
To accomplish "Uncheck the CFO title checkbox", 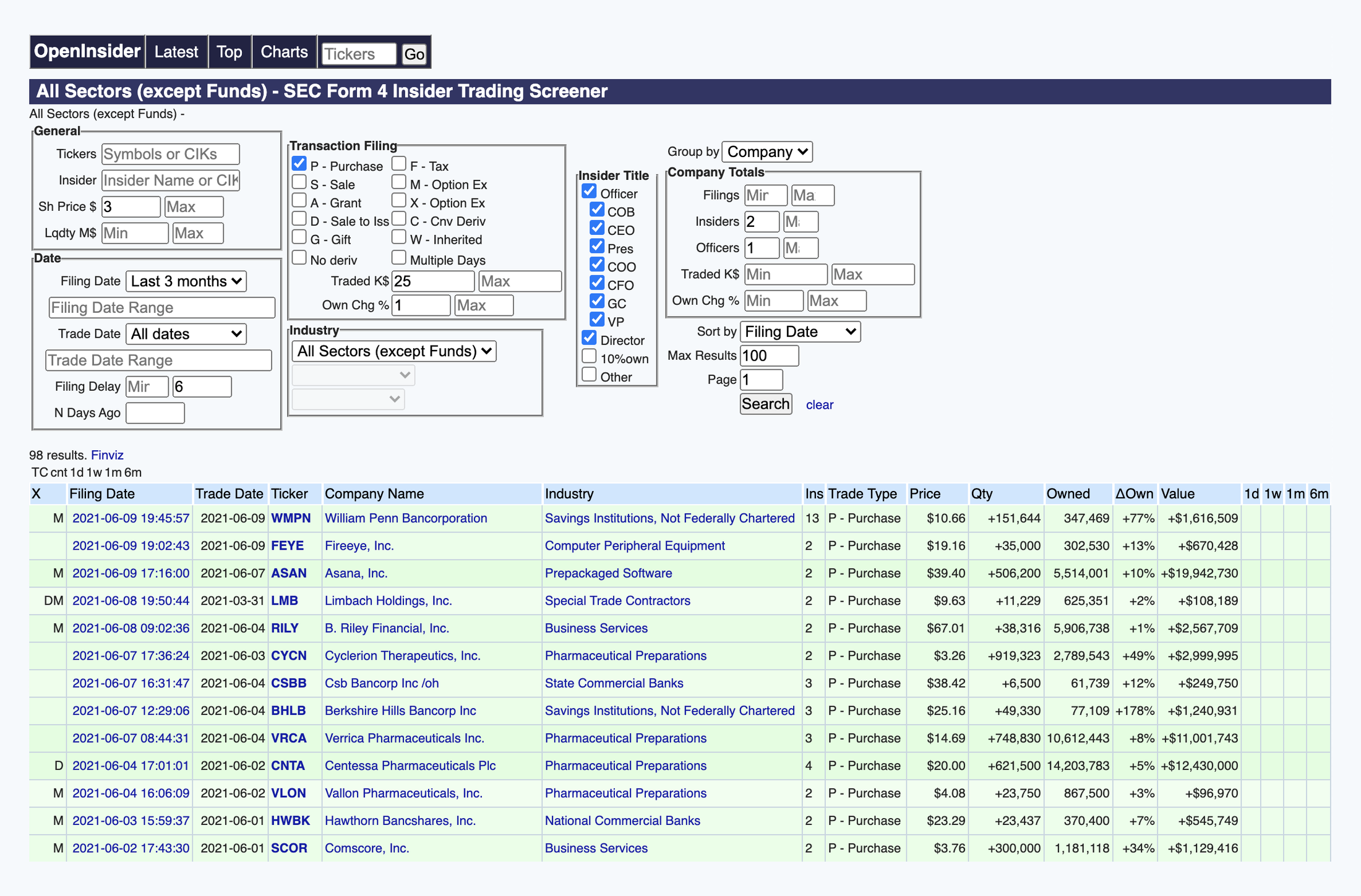I will pos(597,283).
